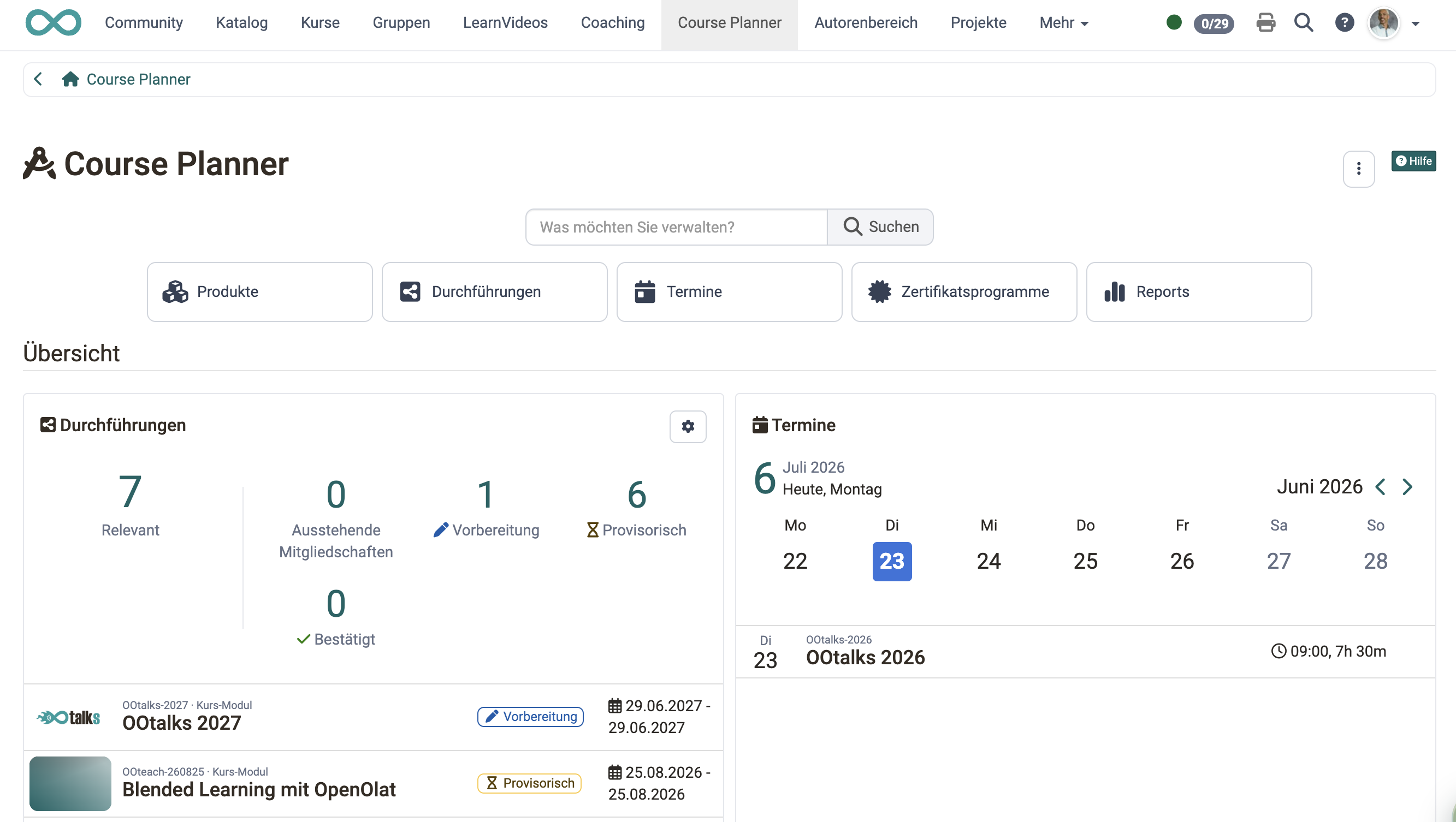Open the LearnVideos tab
This screenshot has height=822, width=1456.
[x=505, y=22]
